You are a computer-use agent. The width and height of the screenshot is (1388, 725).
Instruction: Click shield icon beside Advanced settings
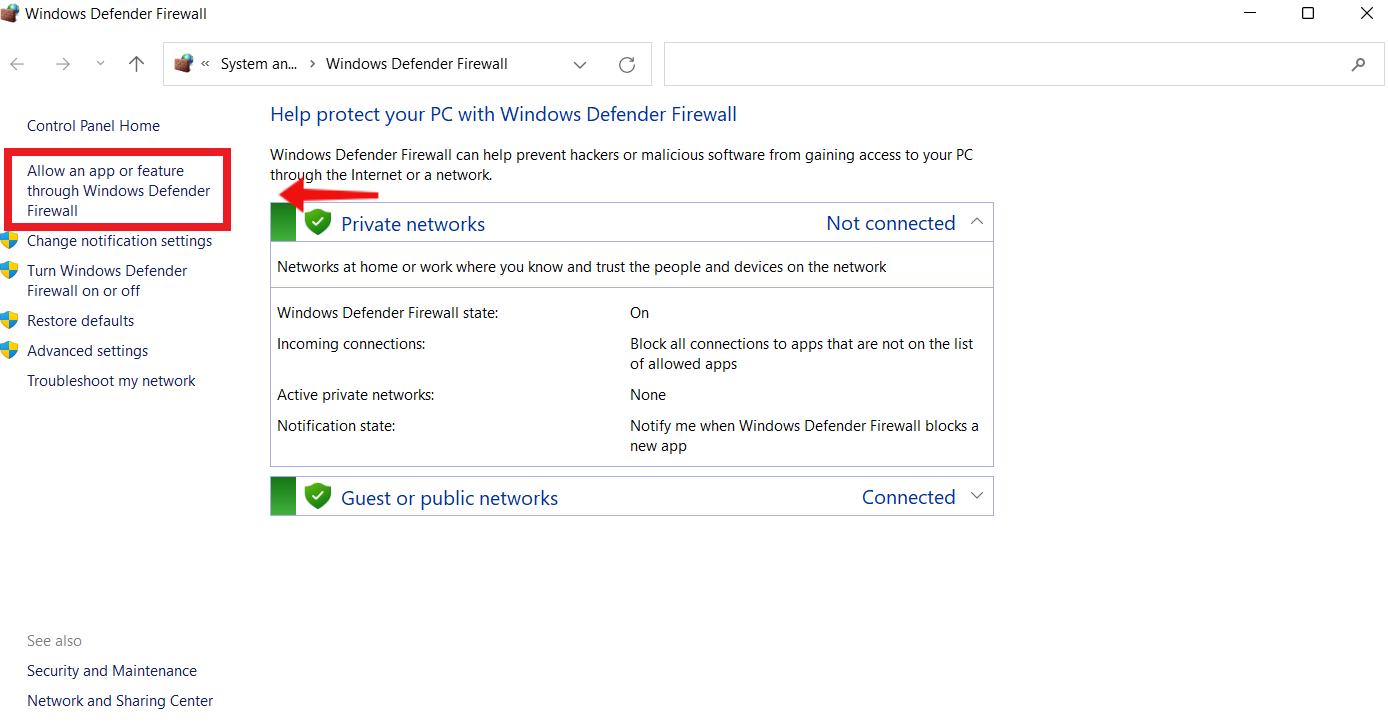[9, 350]
